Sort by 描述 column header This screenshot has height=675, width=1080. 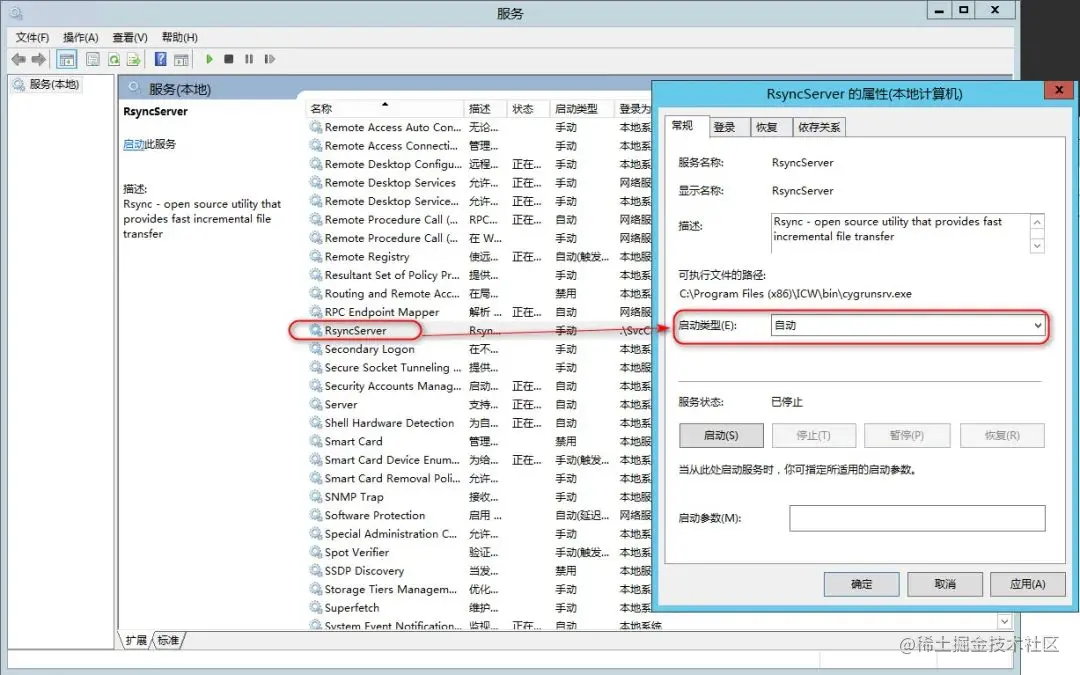pos(485,109)
